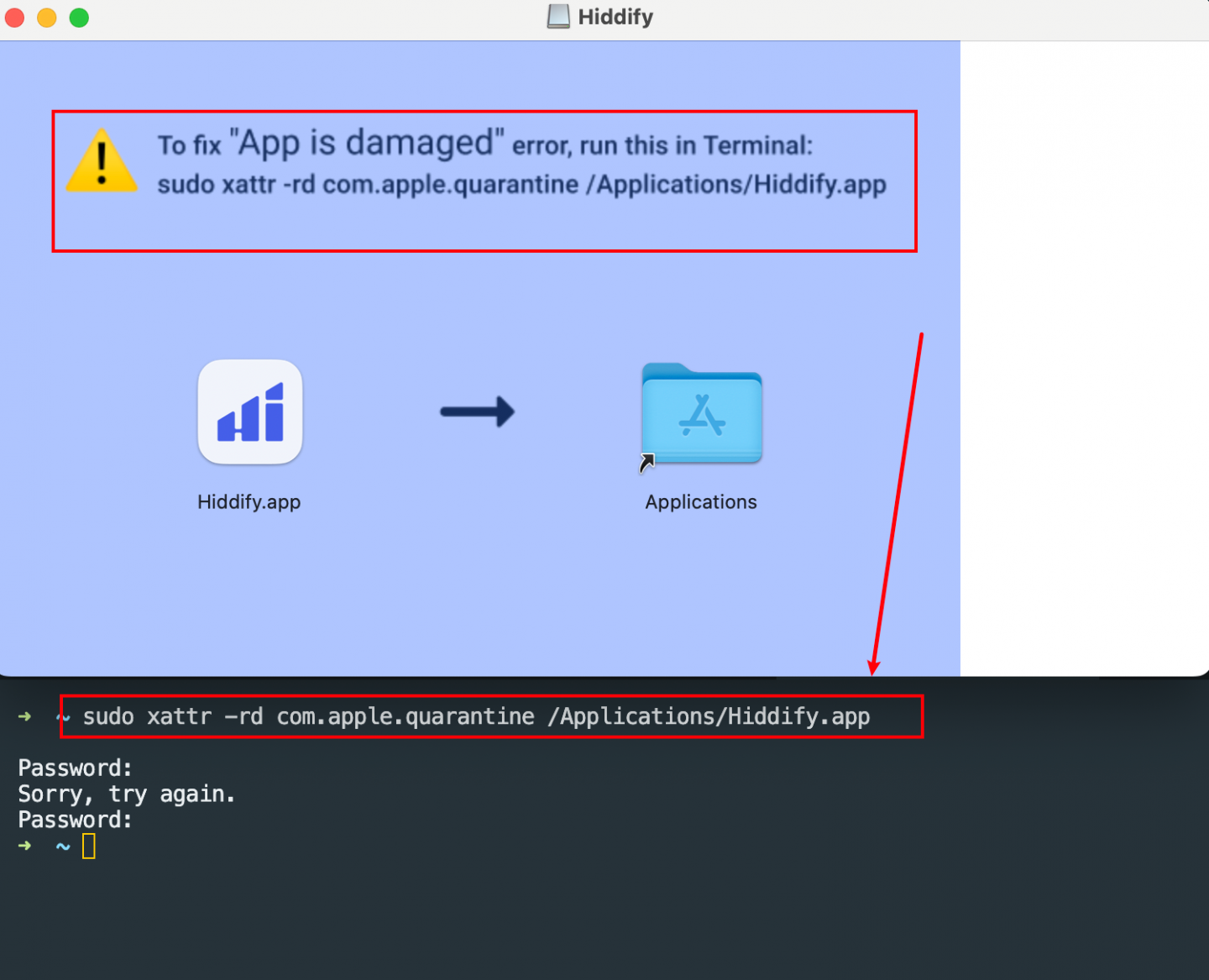
Task: Click the sudo xattr command typed in Terminal
Action: [476, 716]
